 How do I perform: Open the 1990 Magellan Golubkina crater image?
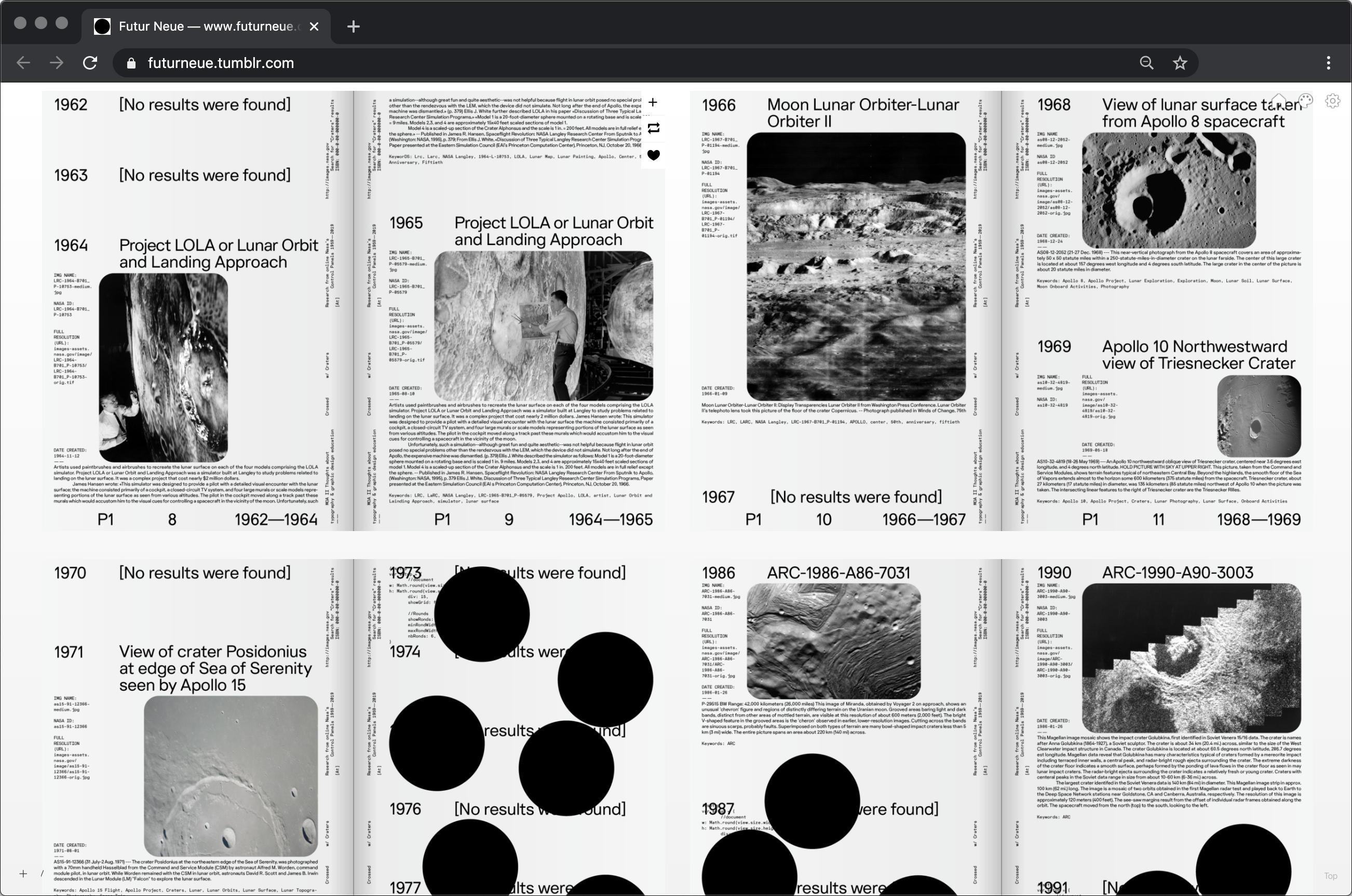(1192, 658)
